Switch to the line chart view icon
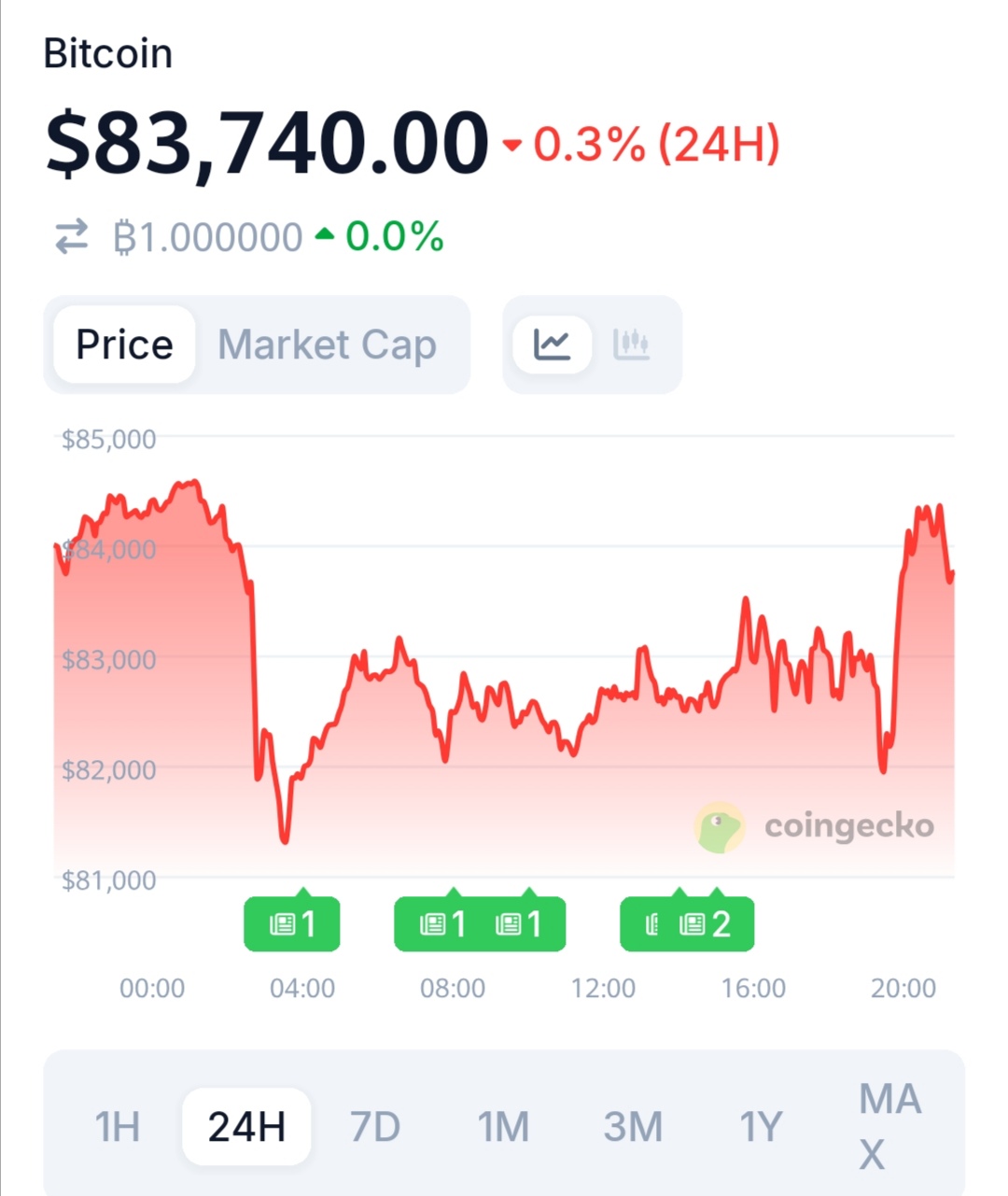 click(552, 345)
